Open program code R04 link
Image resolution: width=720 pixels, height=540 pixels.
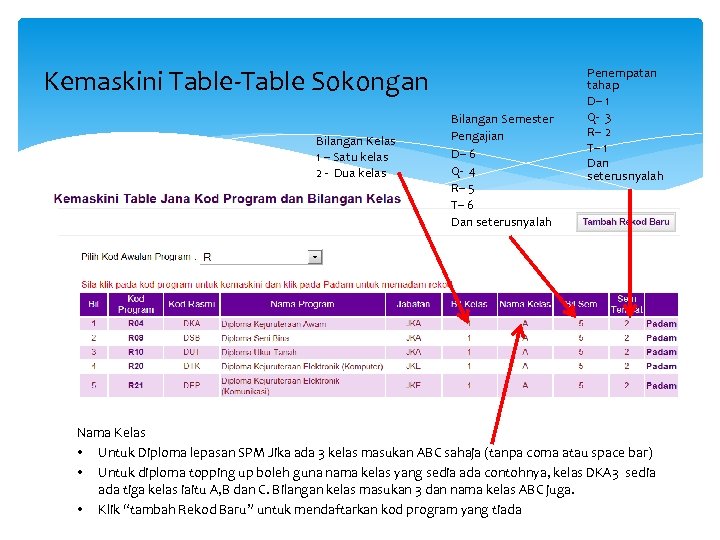[136, 323]
